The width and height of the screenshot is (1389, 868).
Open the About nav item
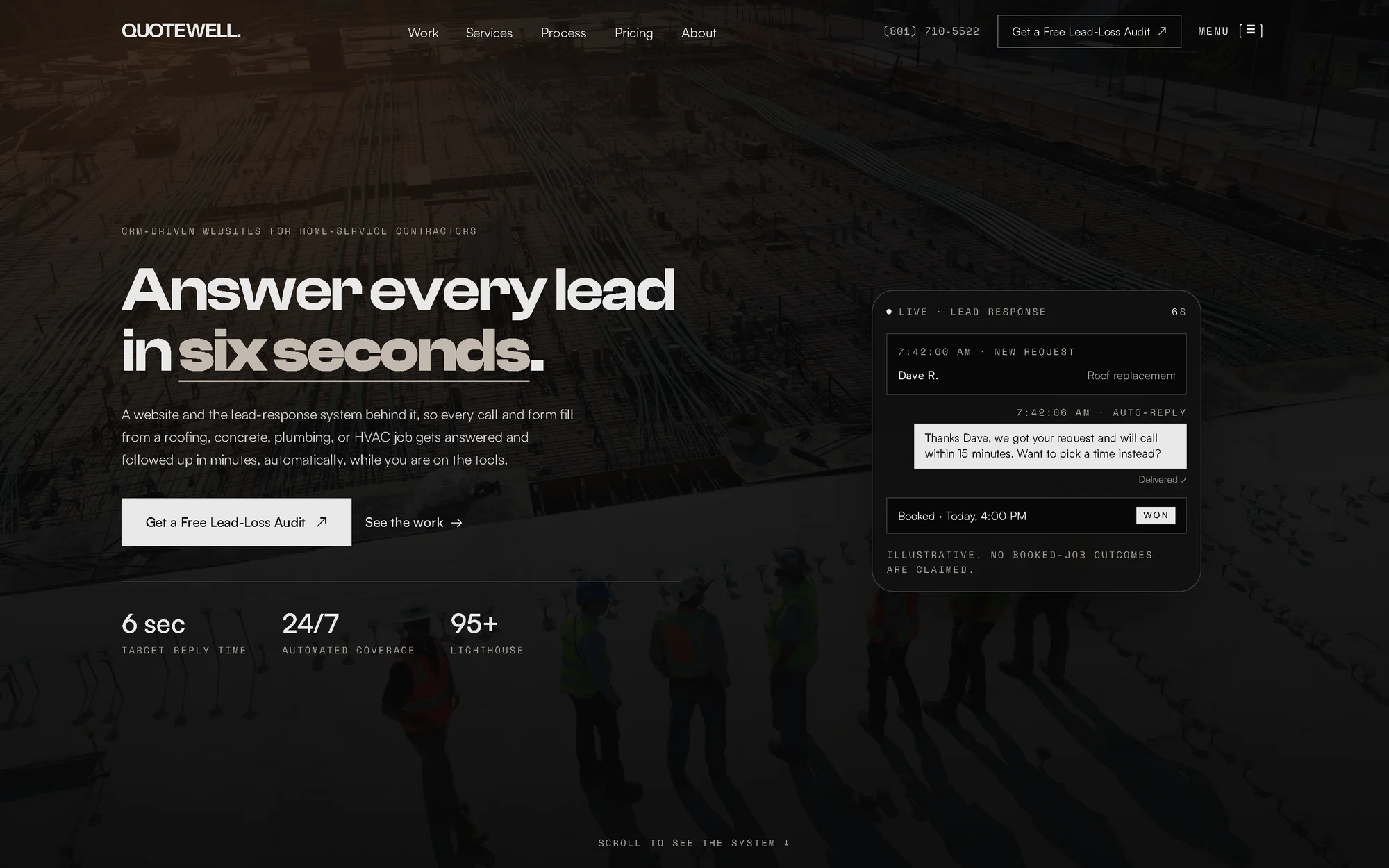click(x=698, y=33)
